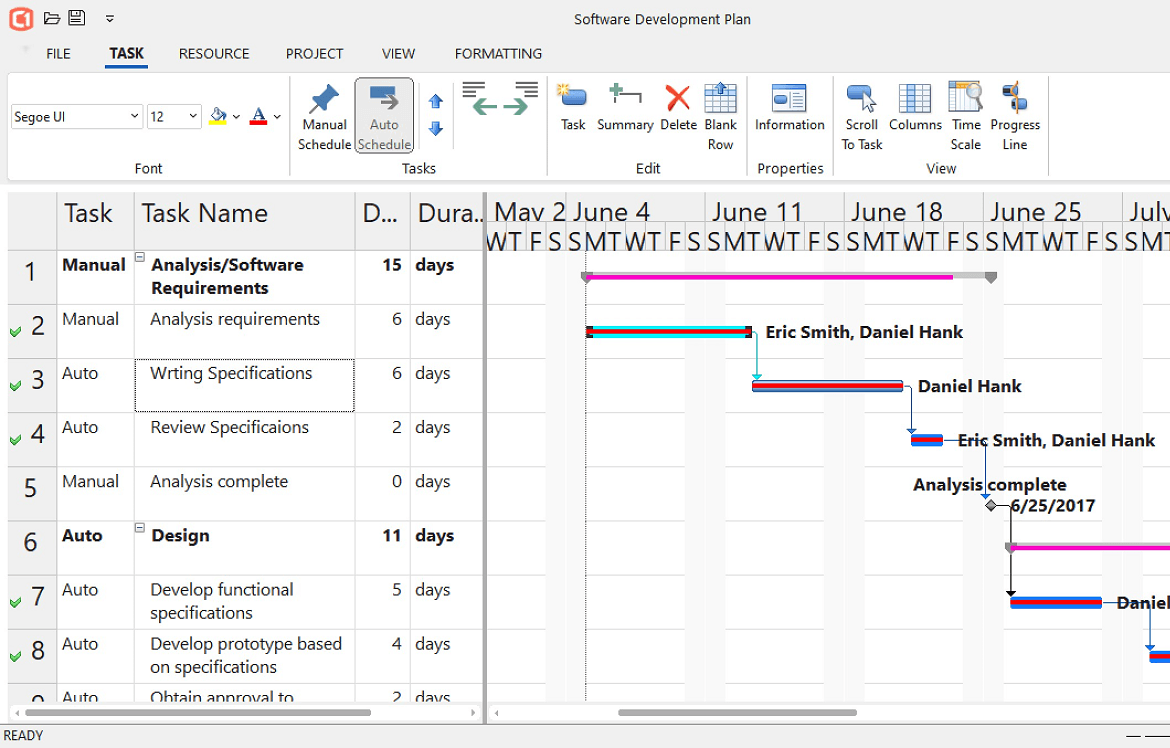Insert a new Task

573,108
